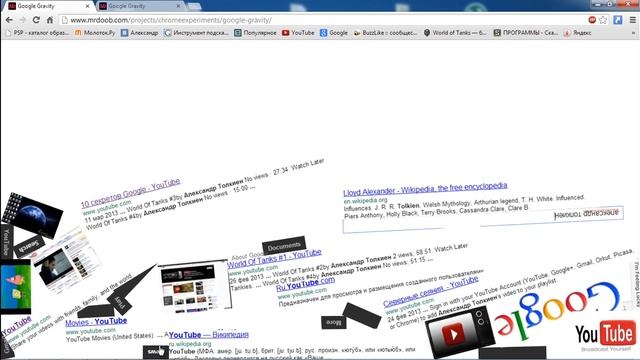640x360 pixels.
Task: Click the black Documents button
Action: tap(284, 246)
